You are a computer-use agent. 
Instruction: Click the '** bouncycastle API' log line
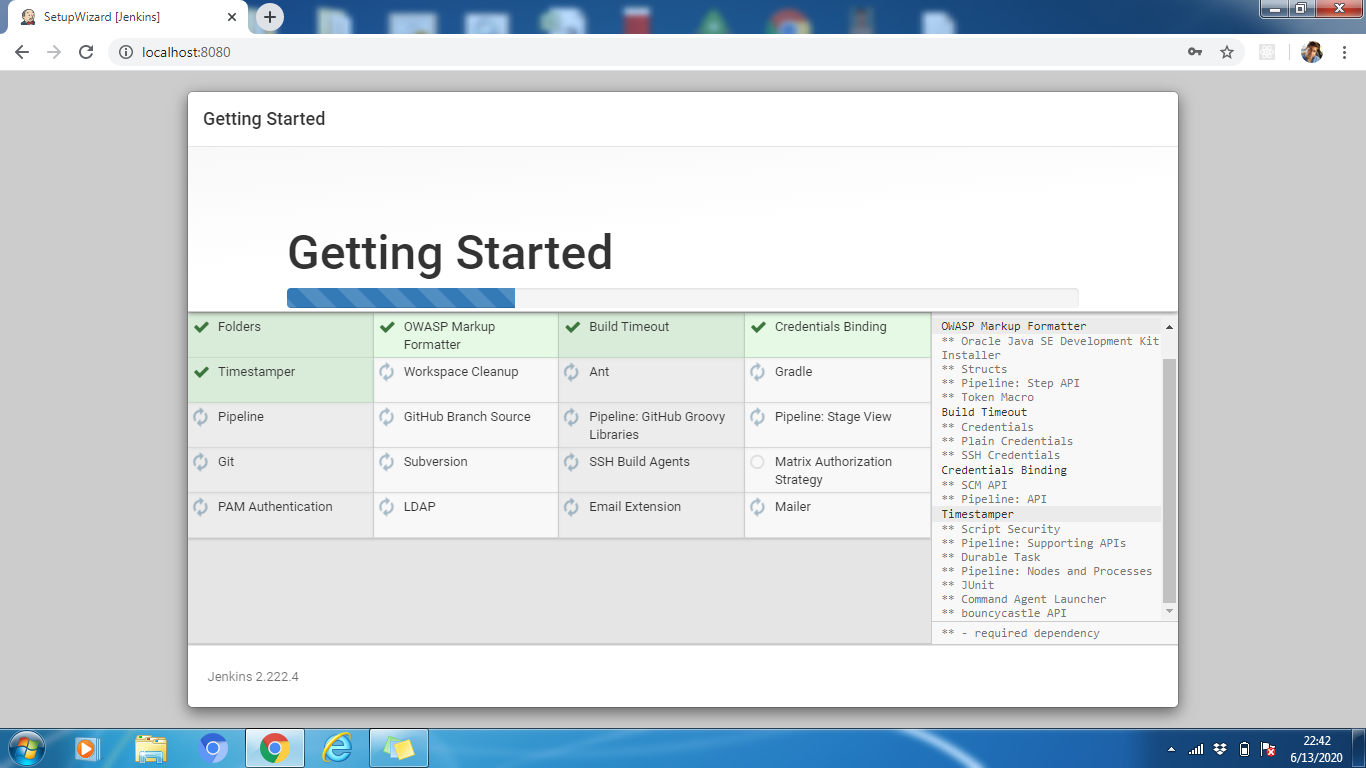(x=1004, y=613)
